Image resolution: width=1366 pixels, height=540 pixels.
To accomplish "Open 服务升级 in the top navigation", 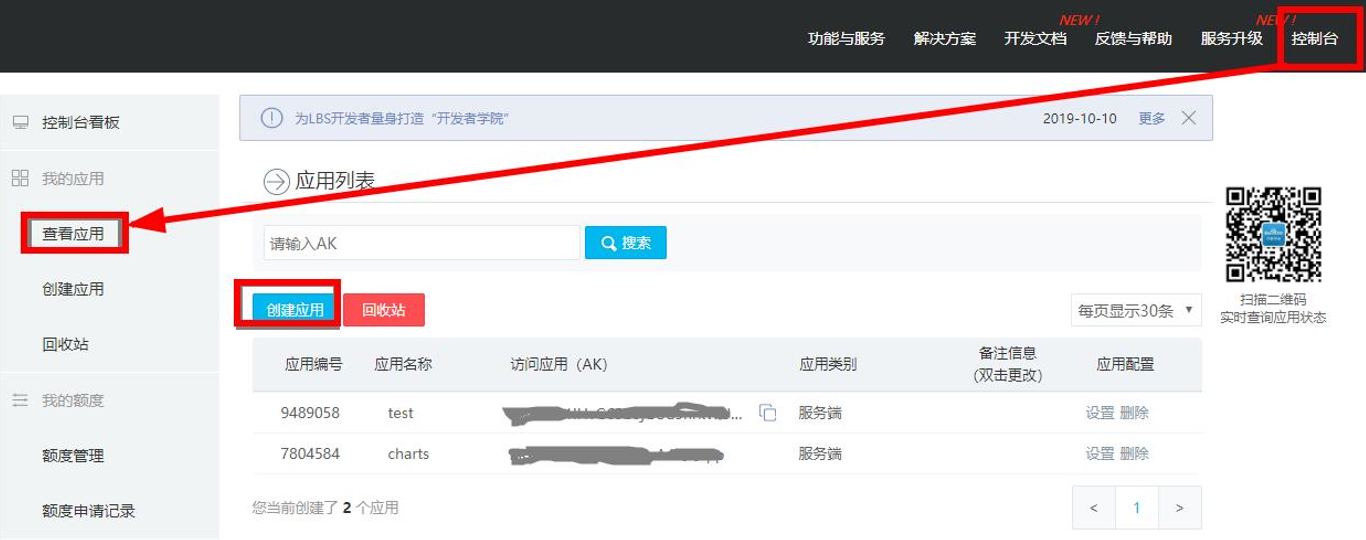I will point(1232,39).
